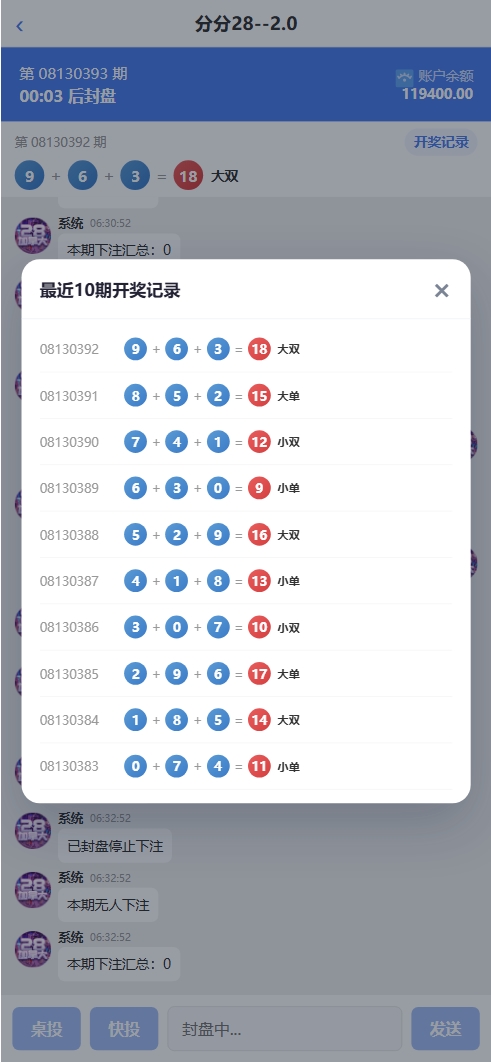
Task: Click the 本期下注汇总:0 message at bottom
Action: pyautogui.click(x=119, y=964)
